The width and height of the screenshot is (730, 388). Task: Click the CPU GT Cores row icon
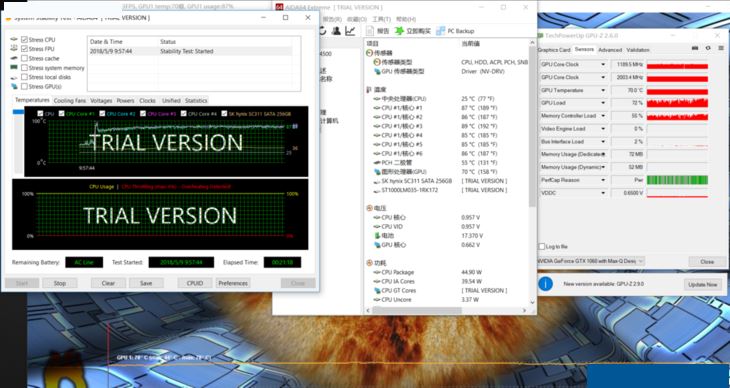pos(377,290)
